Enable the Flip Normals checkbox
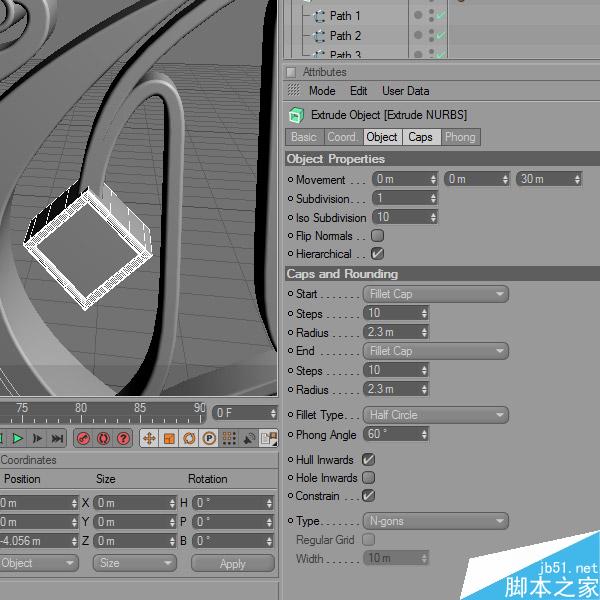600x600 pixels. pos(377,235)
